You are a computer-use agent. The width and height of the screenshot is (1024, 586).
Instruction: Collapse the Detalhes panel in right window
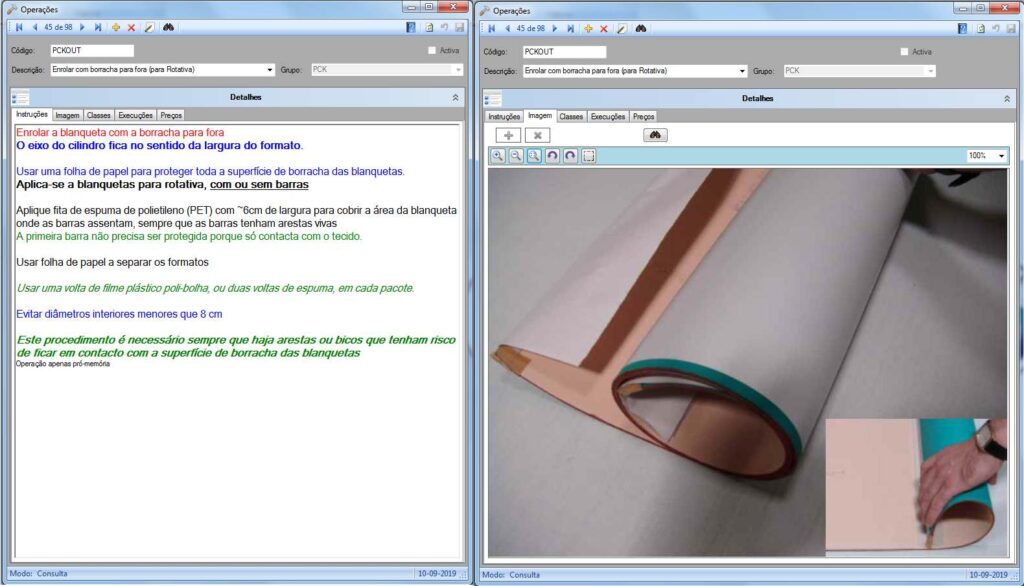[x=1007, y=99]
